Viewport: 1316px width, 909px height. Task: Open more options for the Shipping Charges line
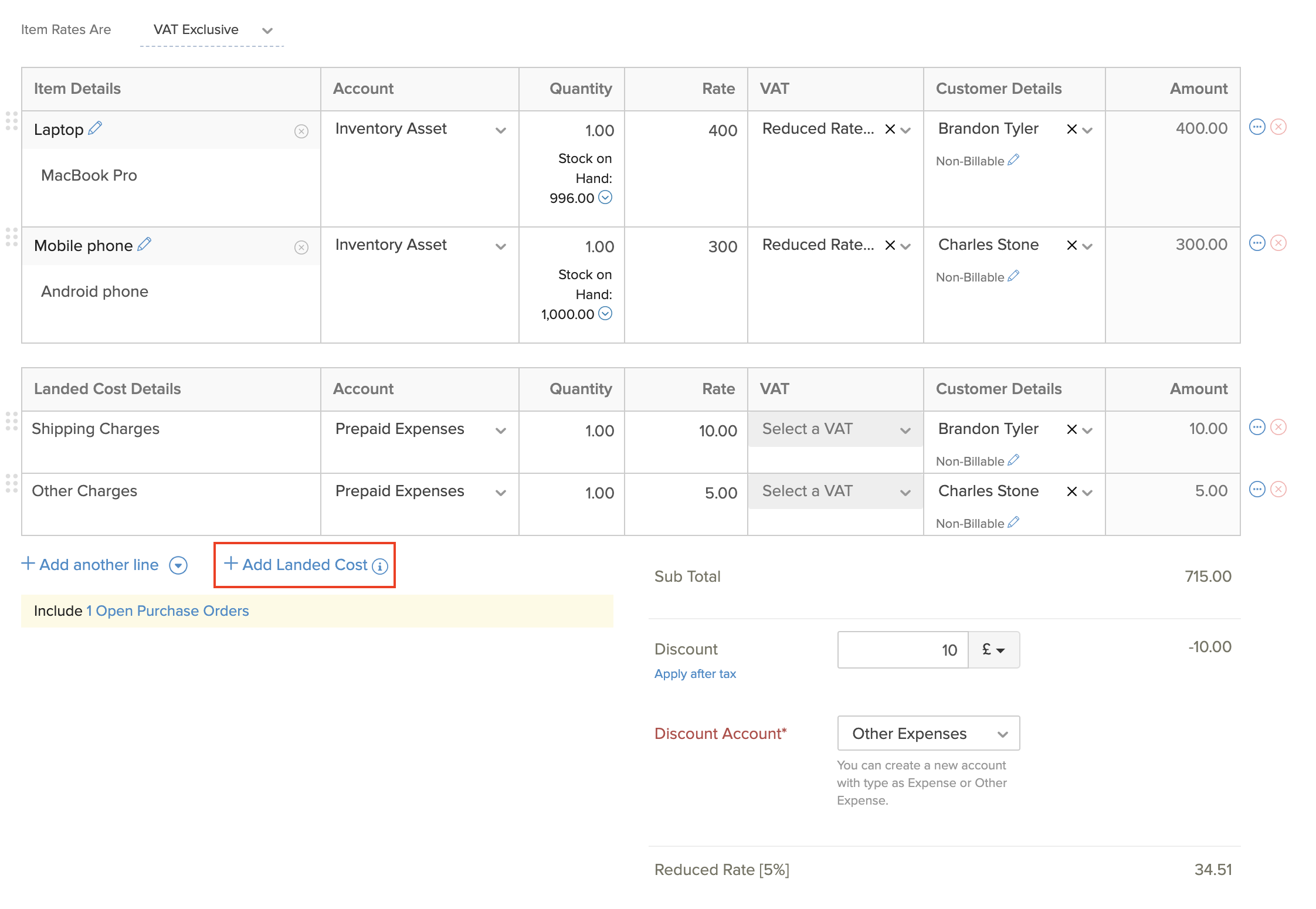coord(1257,428)
